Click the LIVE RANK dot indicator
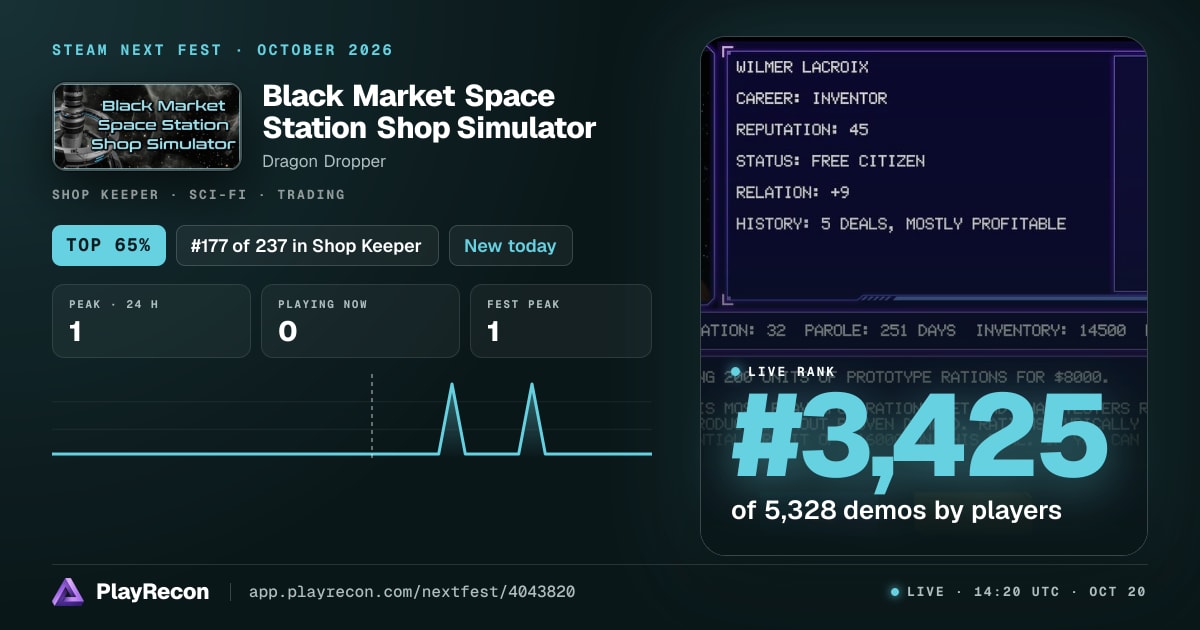Viewport: 1200px width, 630px height. [736, 372]
